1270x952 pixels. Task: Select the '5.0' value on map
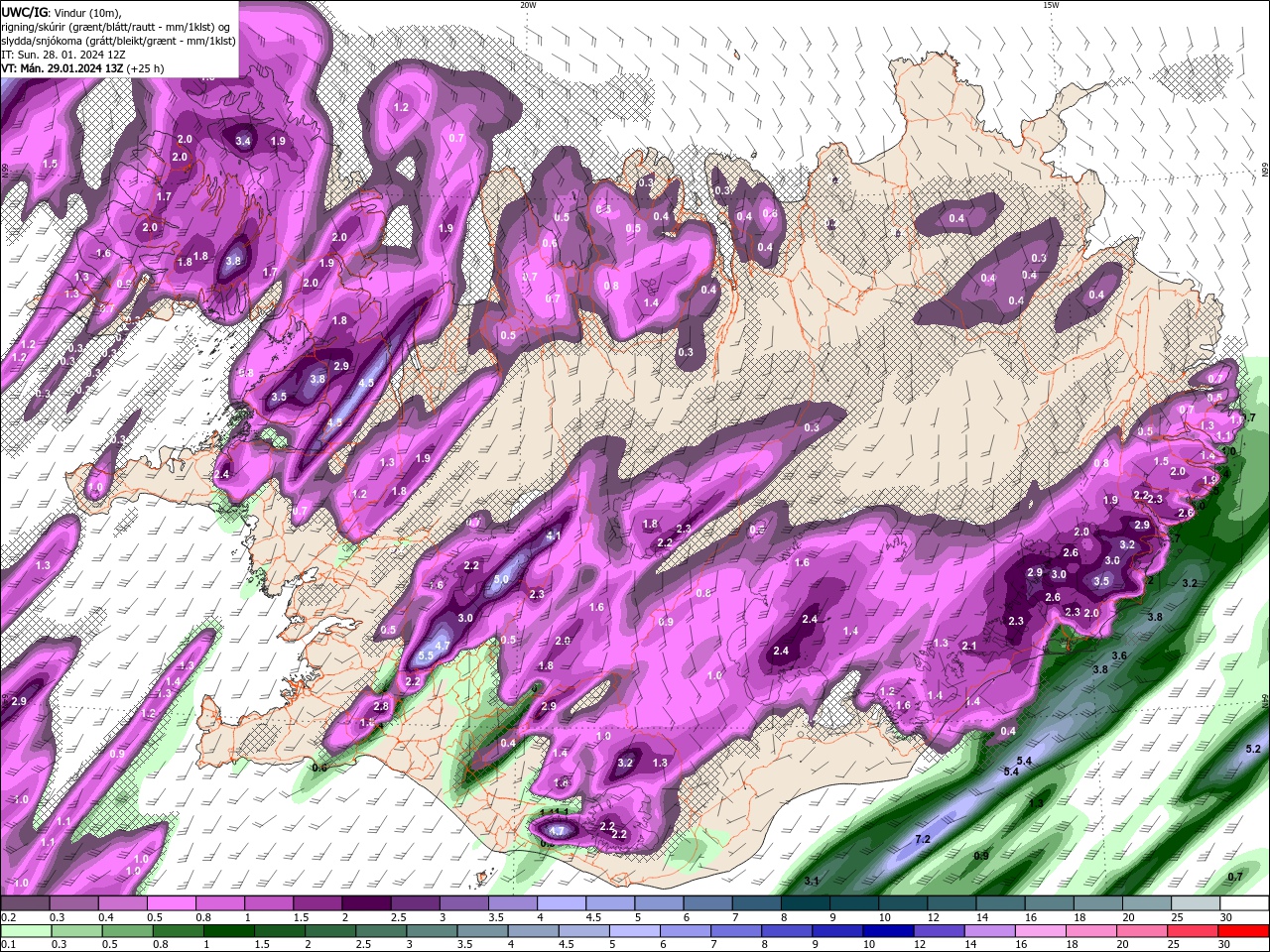point(502,579)
